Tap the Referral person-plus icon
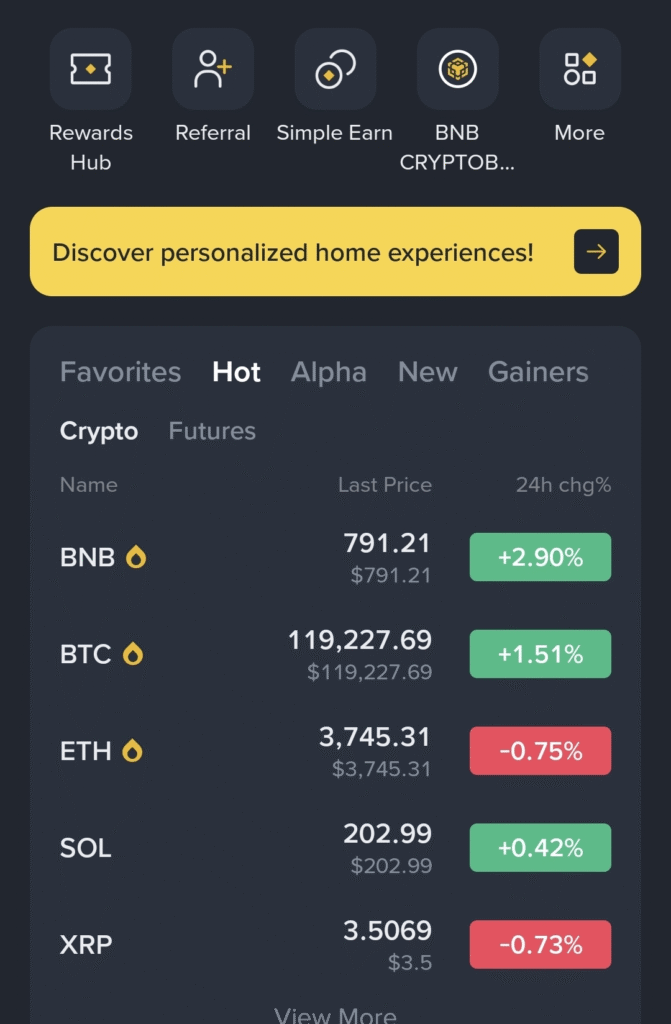The image size is (671, 1024). (x=213, y=69)
